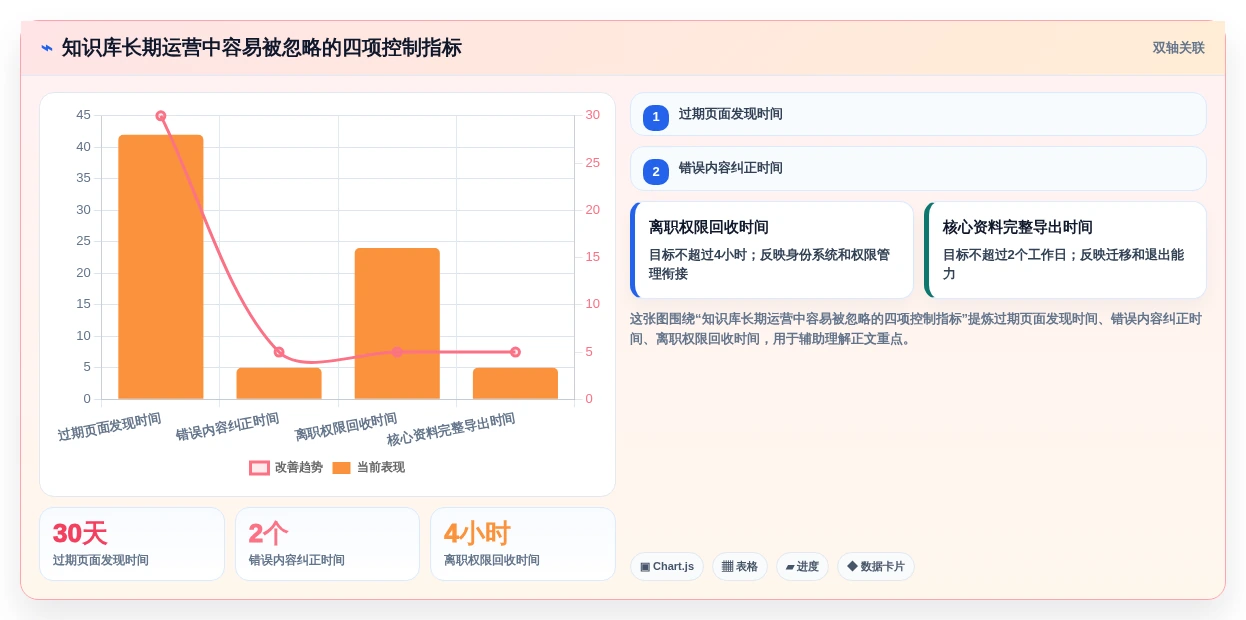The width and height of the screenshot is (1246, 620).
Task: Click text 目标不超过4小时 in the card
Action: coord(701,255)
